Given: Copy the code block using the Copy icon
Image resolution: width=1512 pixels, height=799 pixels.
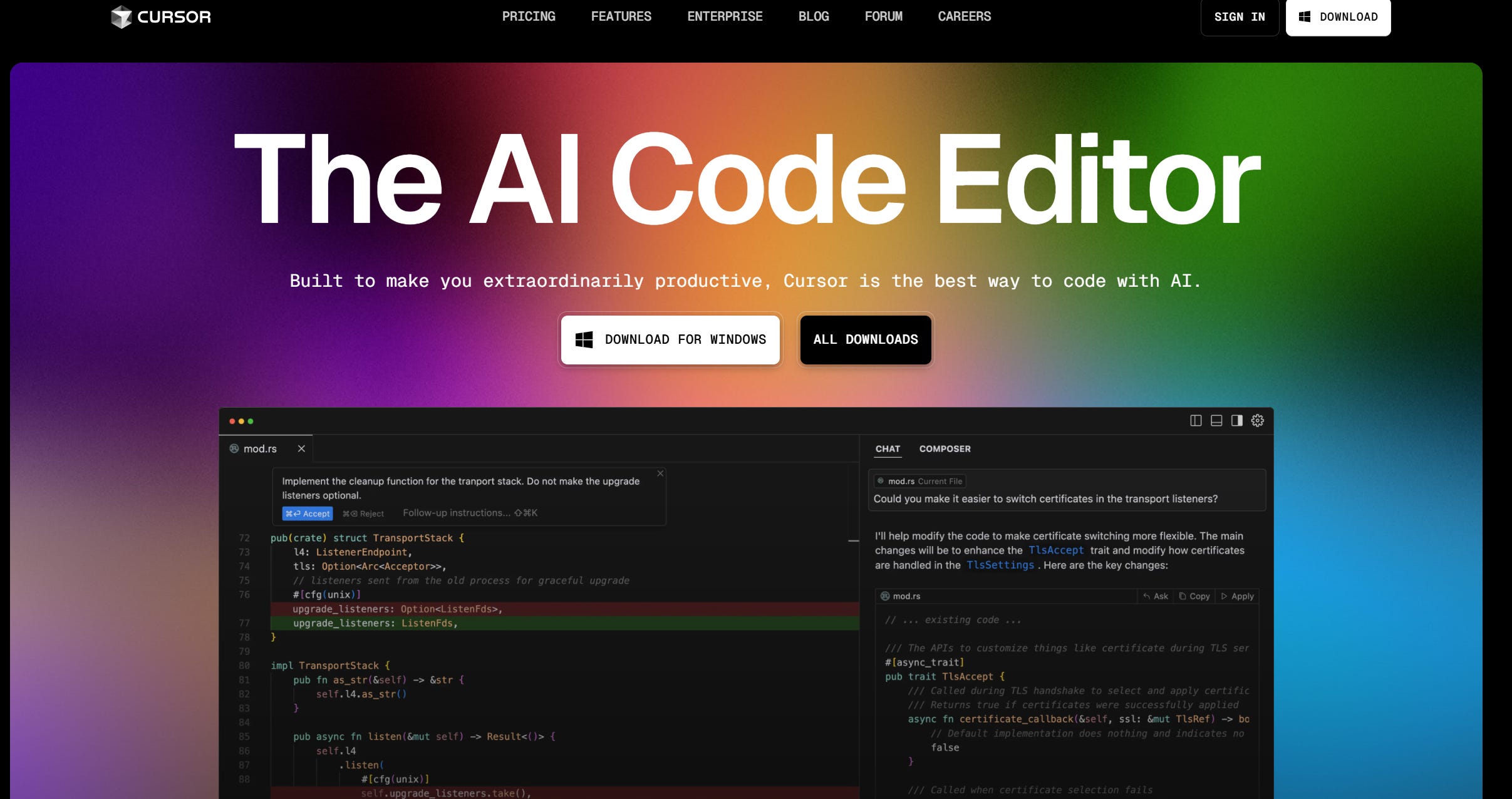Looking at the screenshot, I should 1193,596.
